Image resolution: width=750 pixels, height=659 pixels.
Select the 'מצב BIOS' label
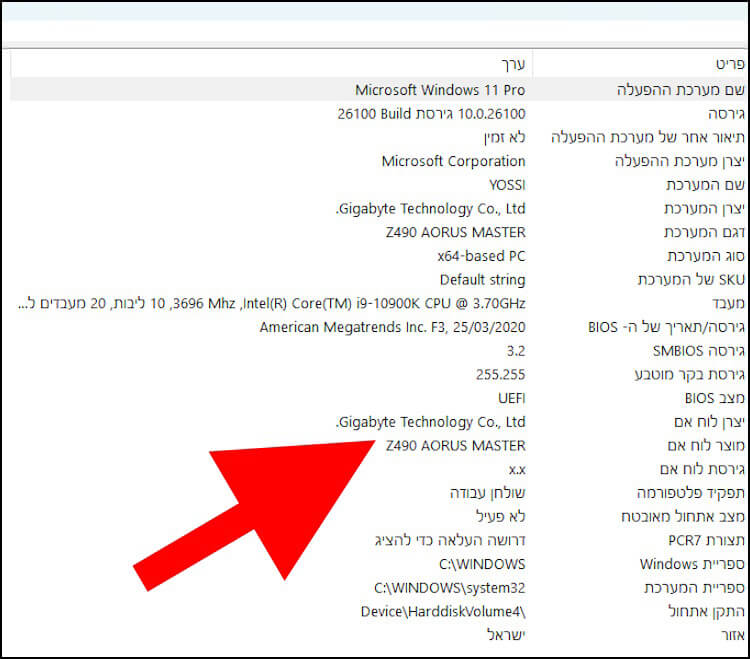[715, 398]
